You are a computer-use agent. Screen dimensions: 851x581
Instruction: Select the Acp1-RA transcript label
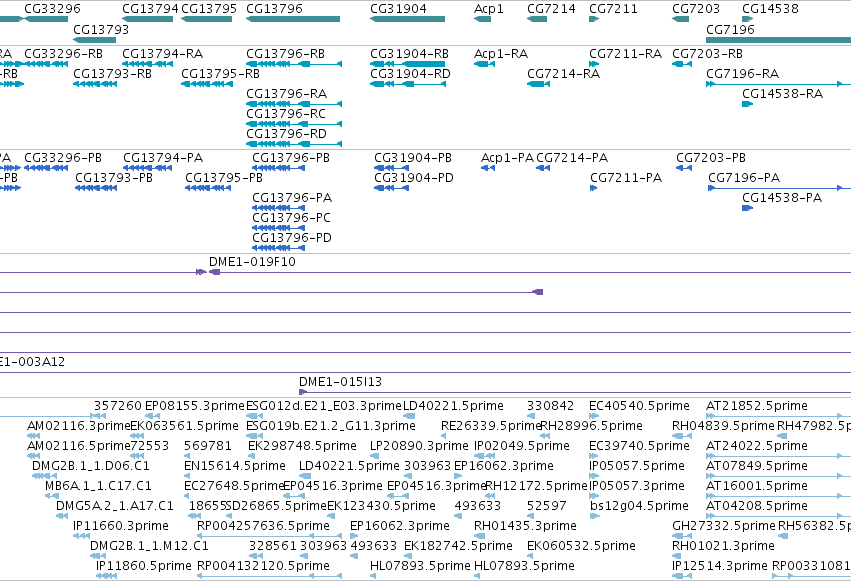[501, 54]
